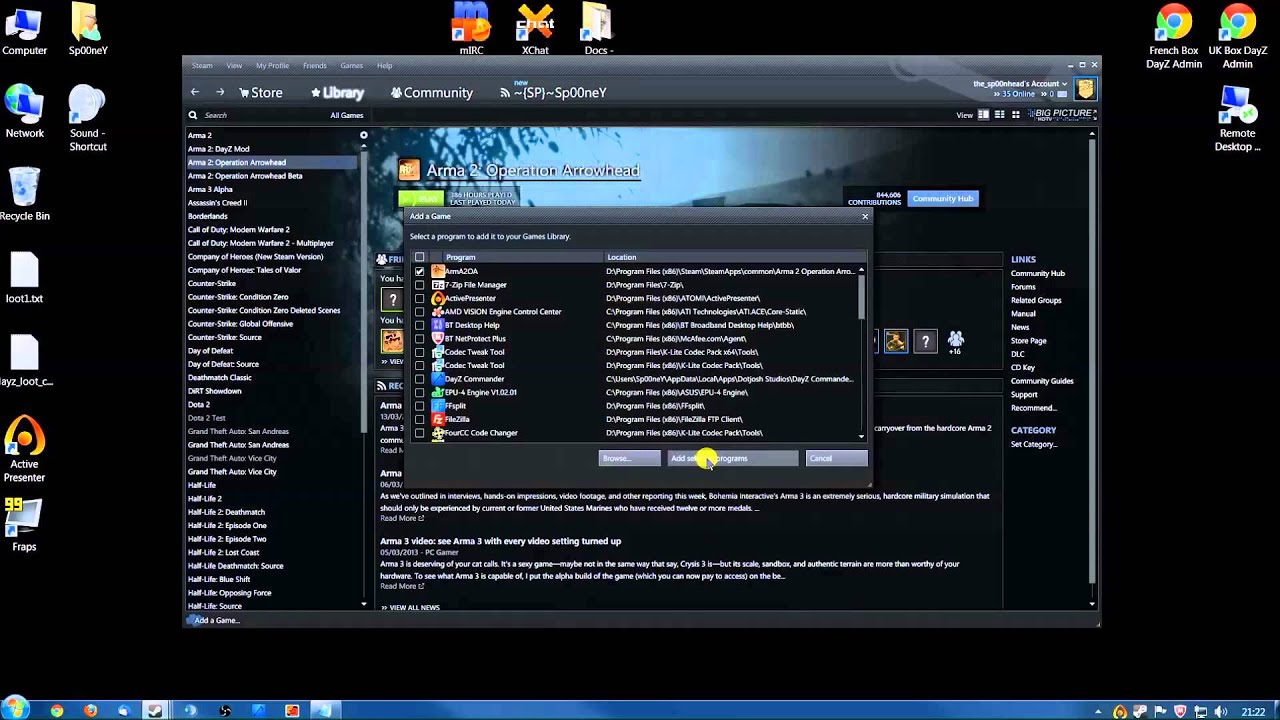Open the Windows Start button
The height and width of the screenshot is (720, 1280).
[x=15, y=709]
